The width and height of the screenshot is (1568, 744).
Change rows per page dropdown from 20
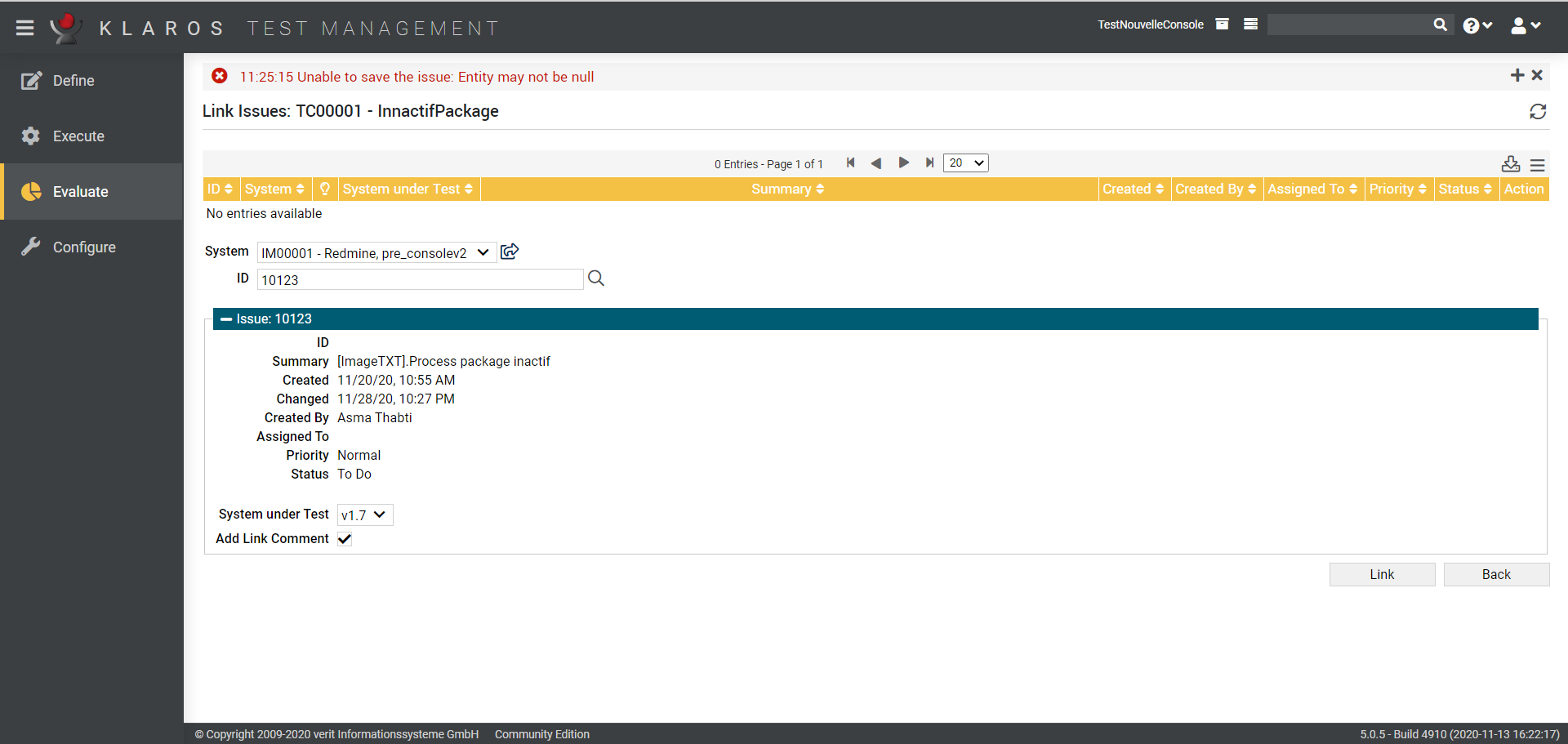965,163
